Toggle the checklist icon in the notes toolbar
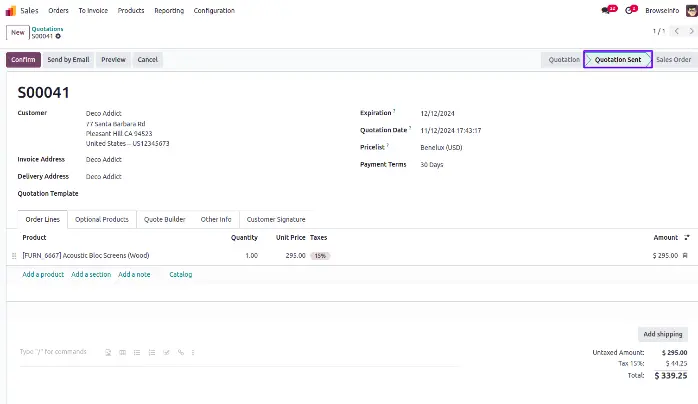The width and height of the screenshot is (698, 404). [x=165, y=352]
